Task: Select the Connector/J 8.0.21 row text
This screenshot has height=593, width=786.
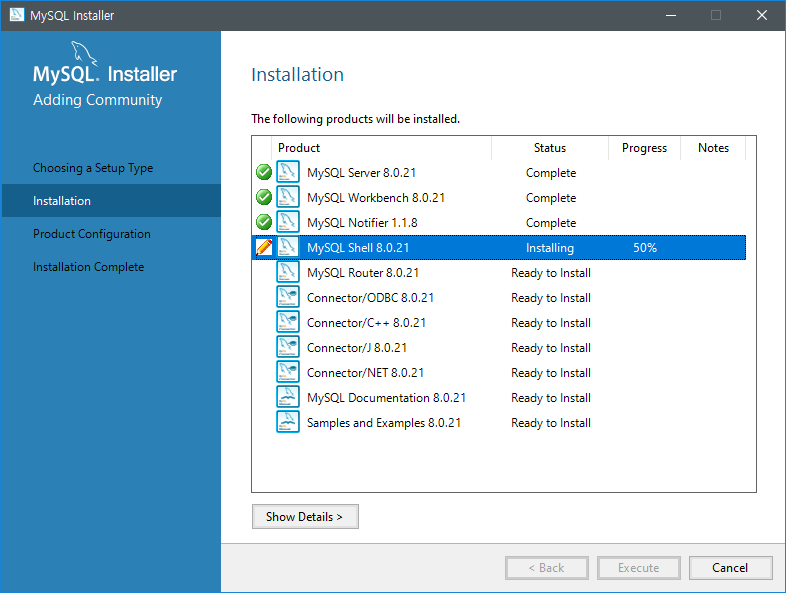Action: tap(357, 348)
